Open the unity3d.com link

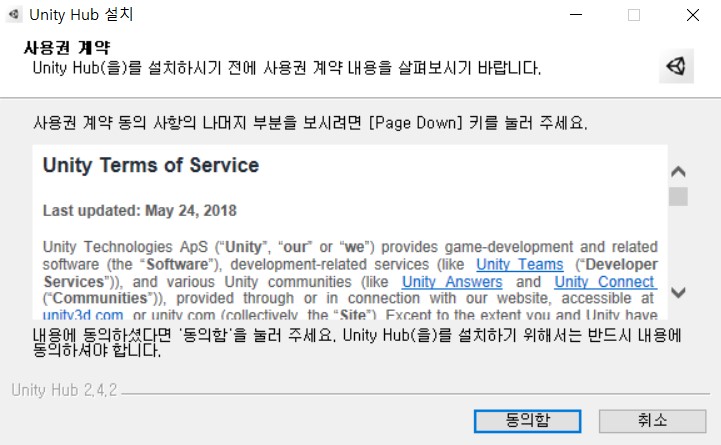(x=83, y=315)
